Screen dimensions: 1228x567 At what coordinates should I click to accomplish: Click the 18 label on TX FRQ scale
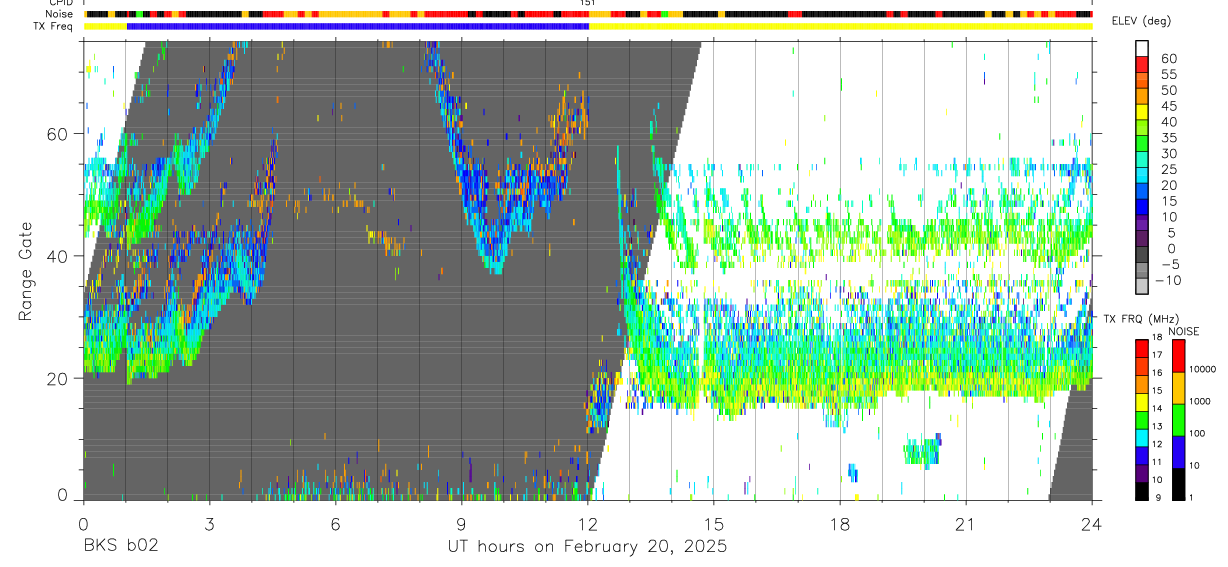point(1156,337)
